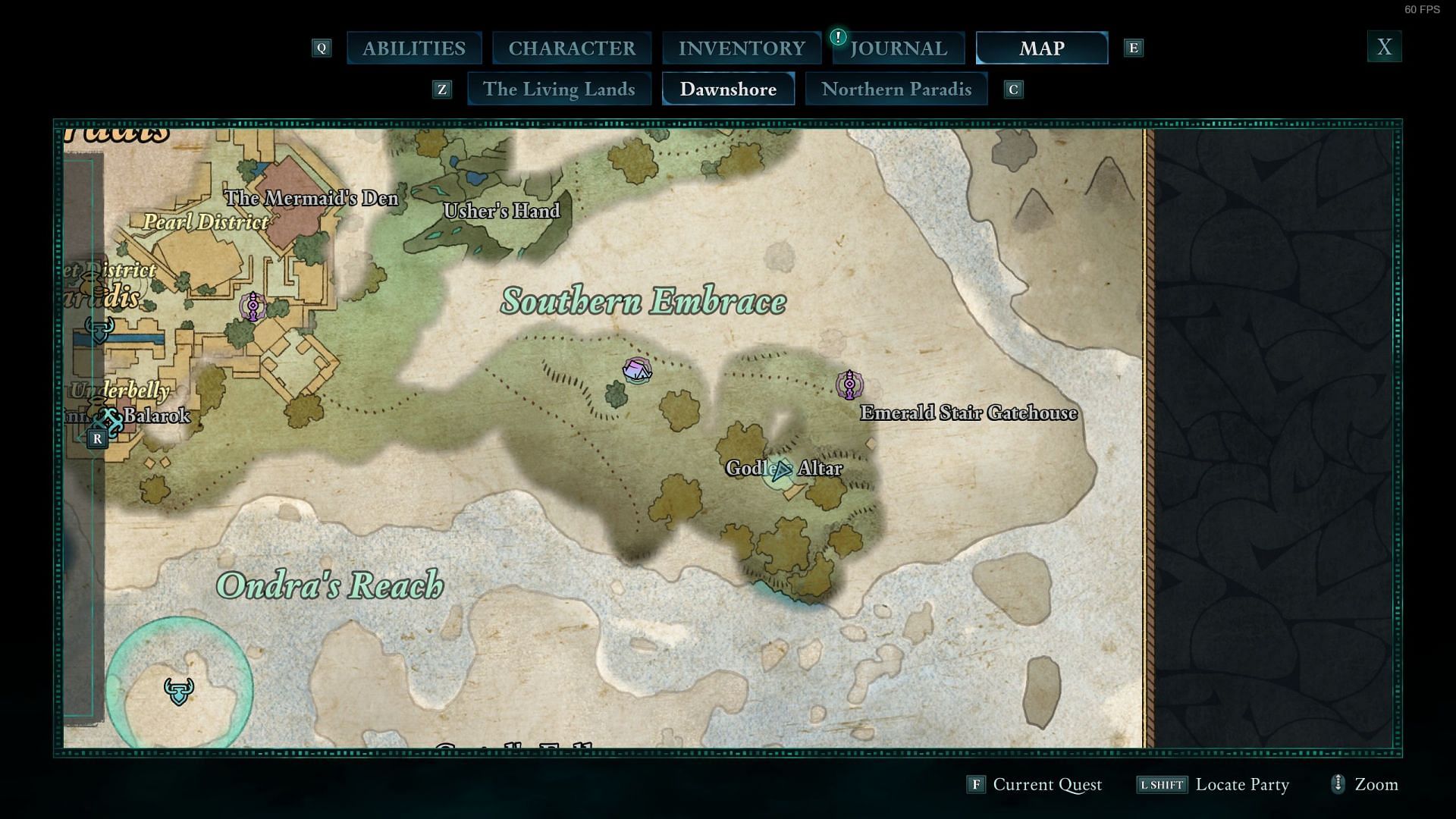
Task: Switch to Northern Paradis map tab
Action: 896,89
